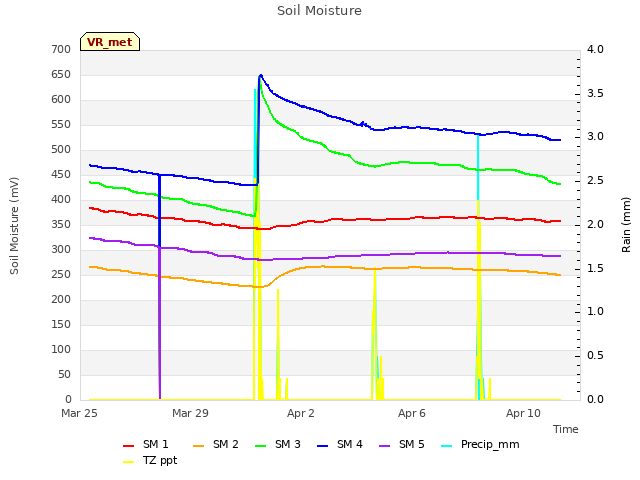Click the Soil Moisture chart title
The width and height of the screenshot is (640, 480).
pos(320,11)
